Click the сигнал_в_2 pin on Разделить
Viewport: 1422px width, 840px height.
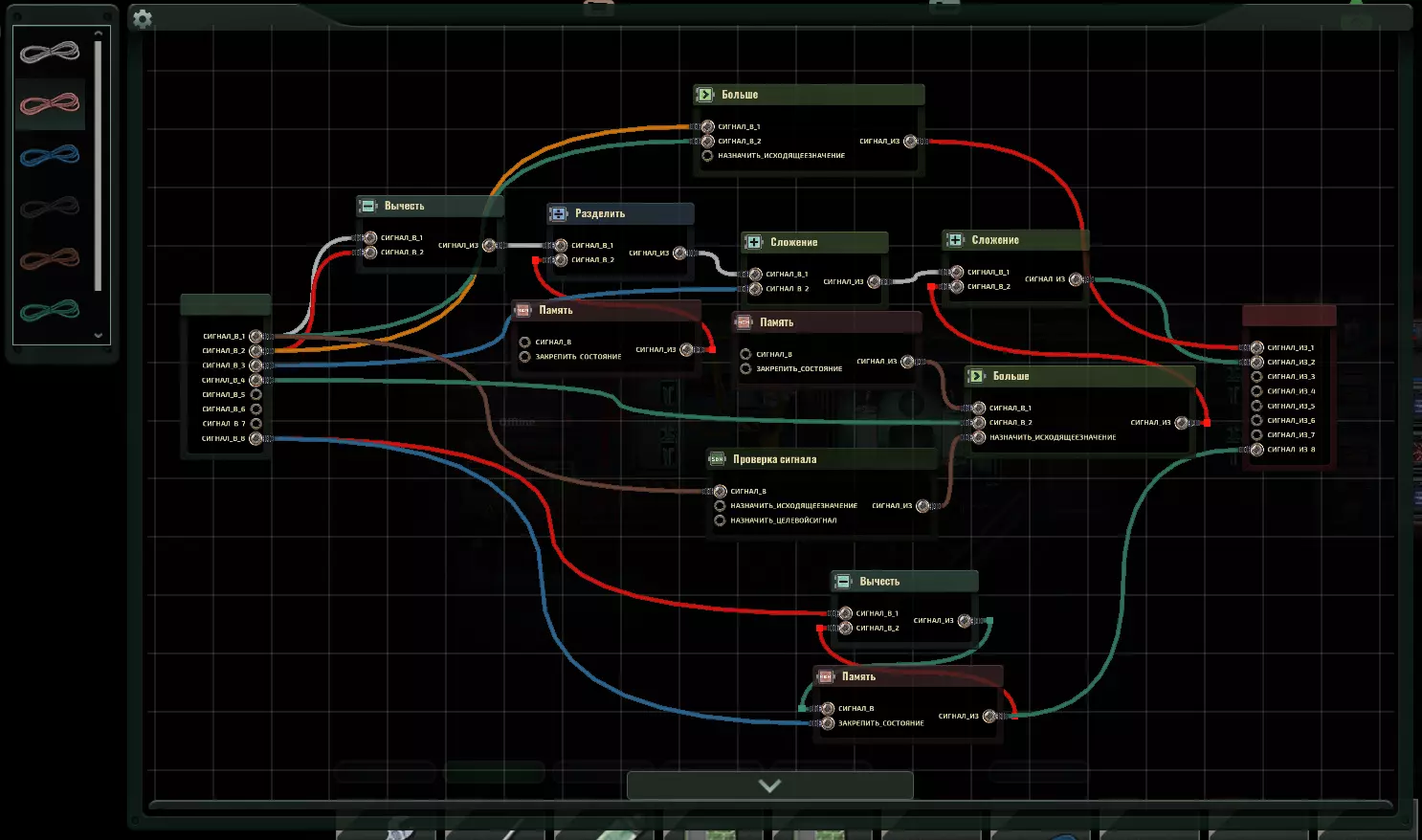562,259
